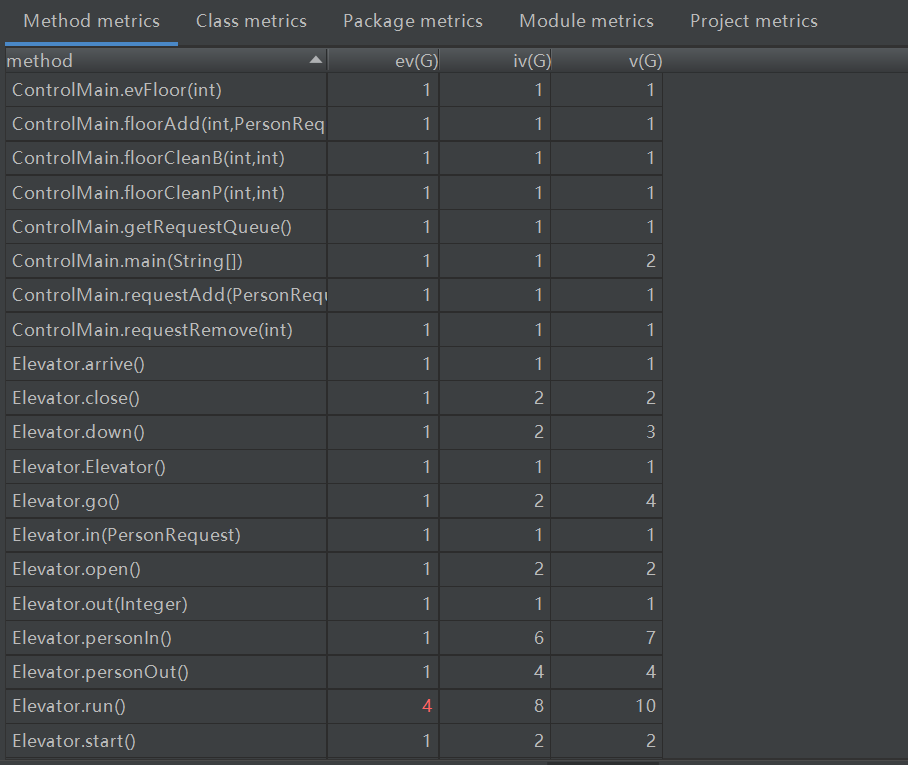Image resolution: width=908 pixels, height=765 pixels.
Task: Click the Method metrics tab
Action: 91,21
